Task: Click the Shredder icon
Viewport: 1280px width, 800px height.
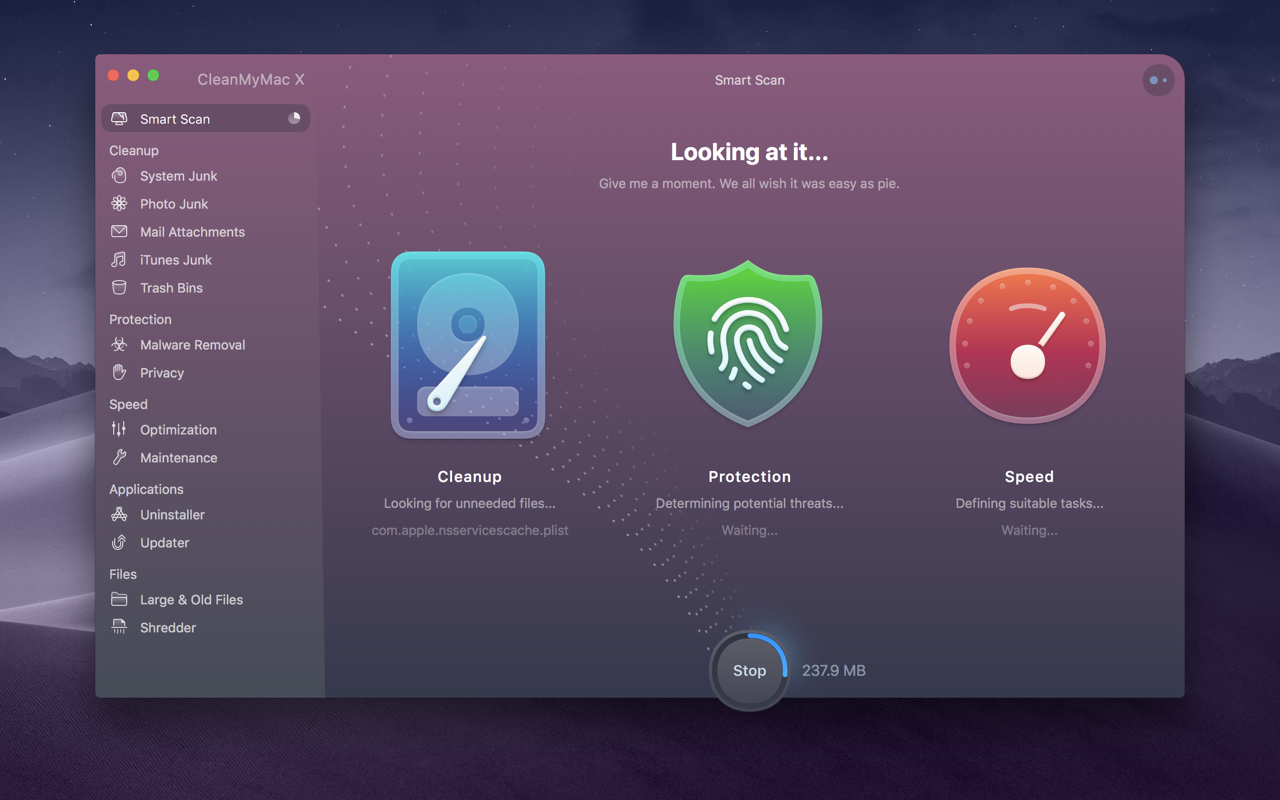Action: (x=119, y=627)
